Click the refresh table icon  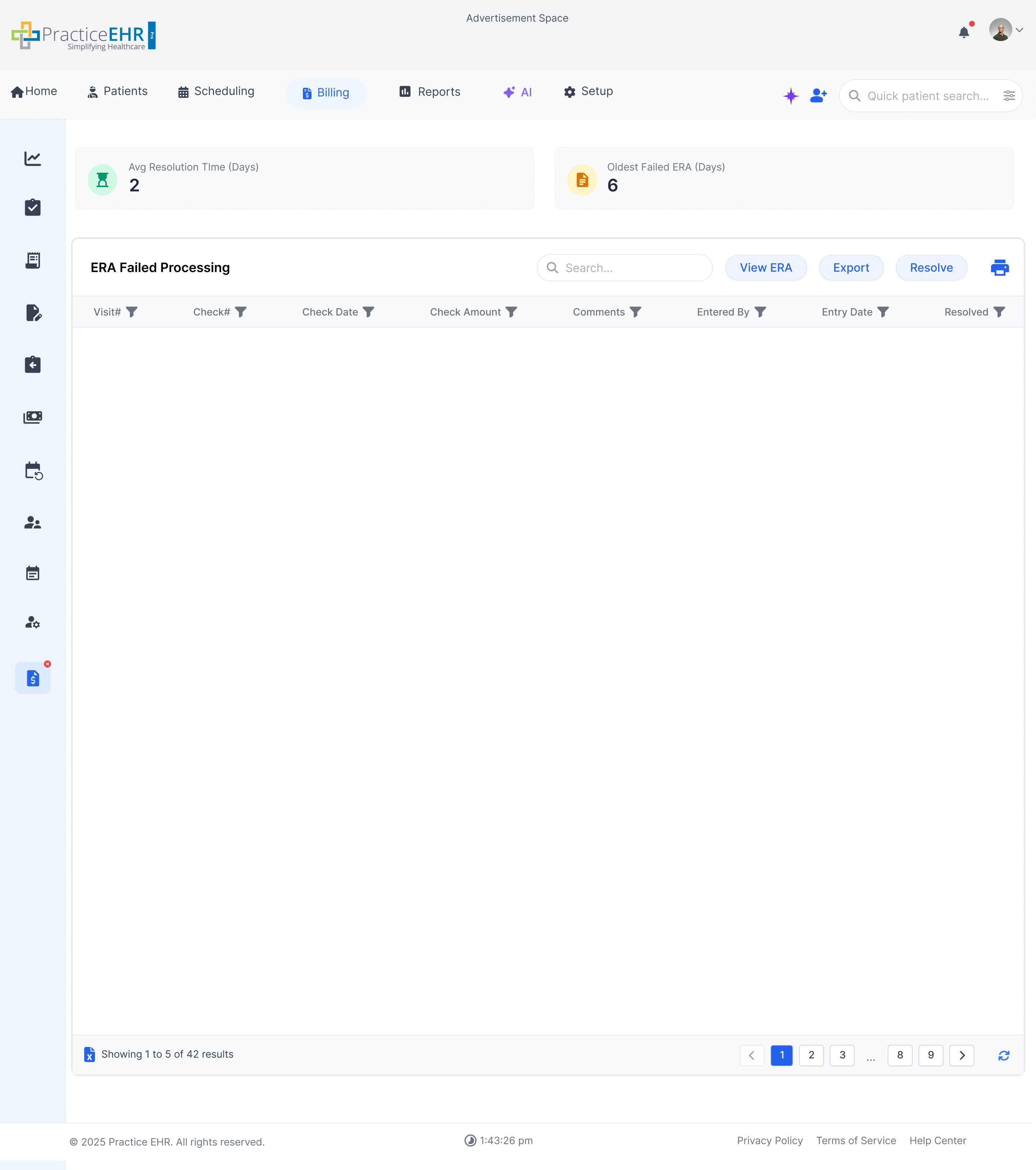point(1003,1055)
